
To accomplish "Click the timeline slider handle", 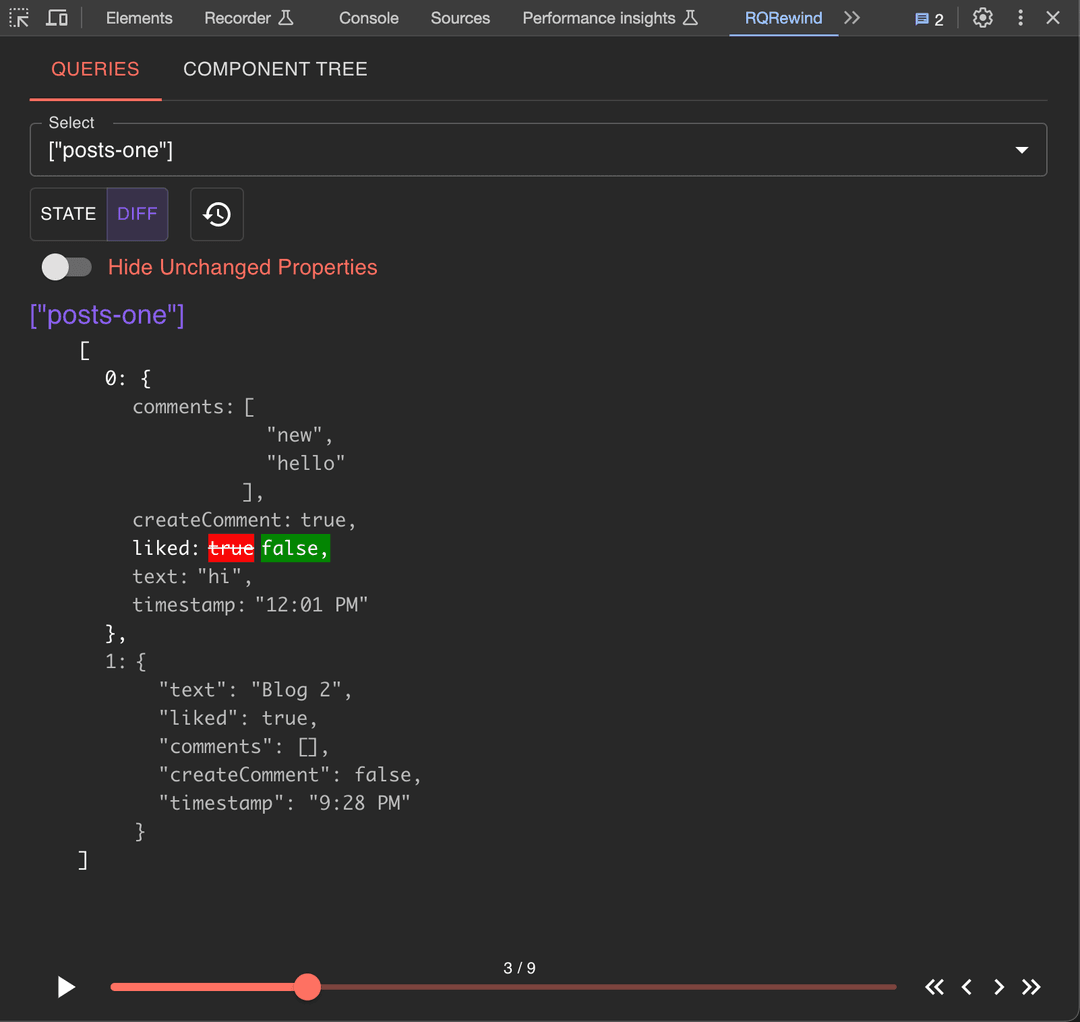I will [308, 987].
